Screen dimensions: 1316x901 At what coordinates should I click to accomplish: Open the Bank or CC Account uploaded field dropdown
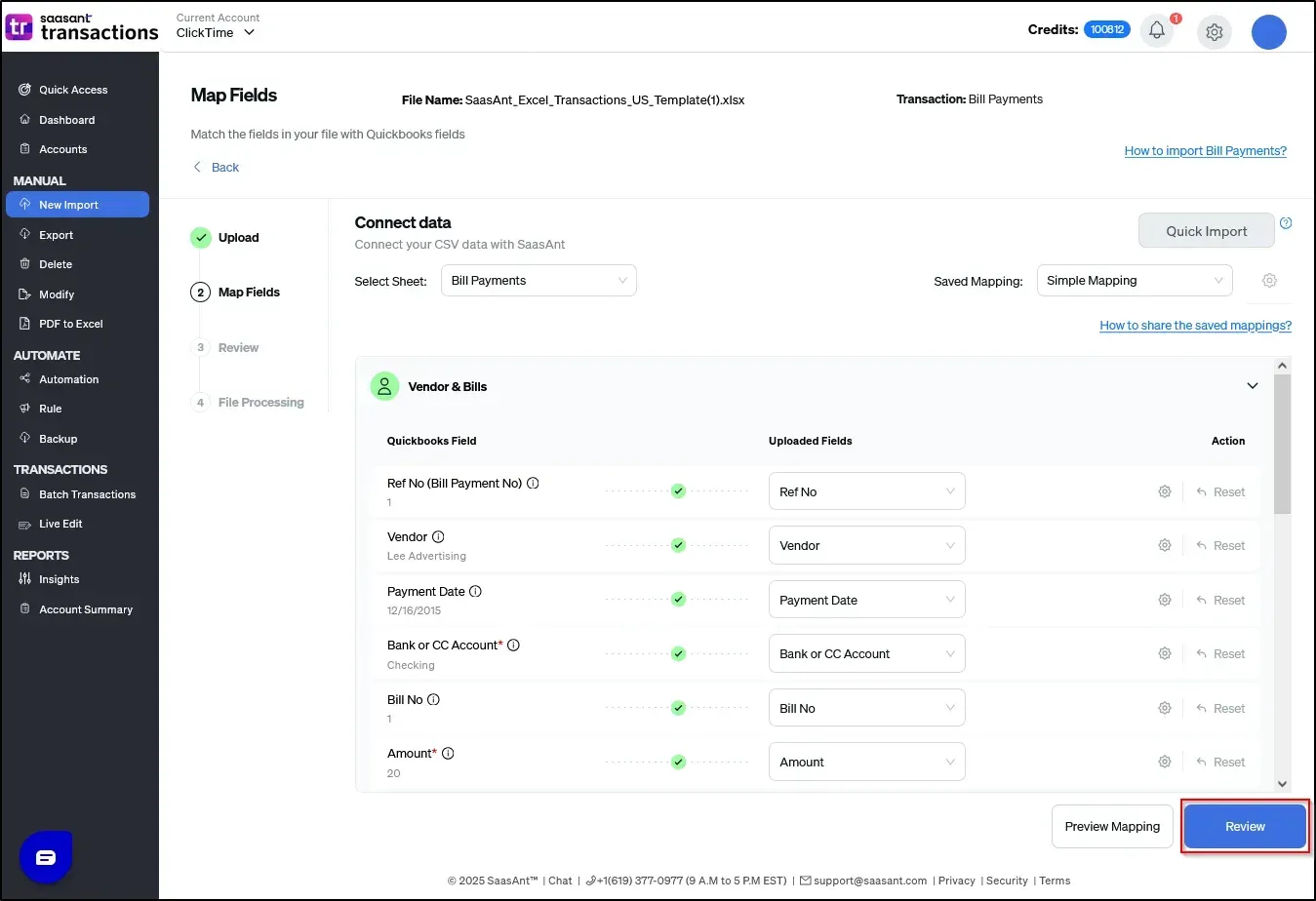tap(867, 653)
